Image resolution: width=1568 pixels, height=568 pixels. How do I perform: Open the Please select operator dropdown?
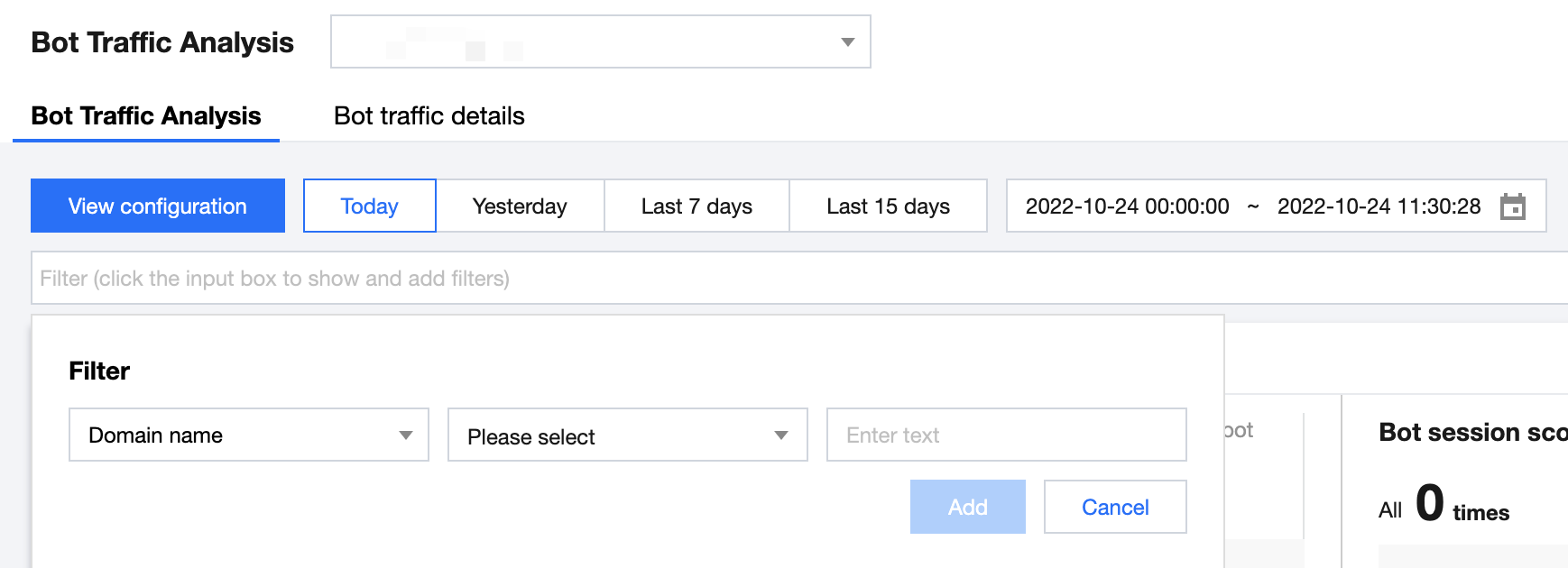[x=628, y=435]
